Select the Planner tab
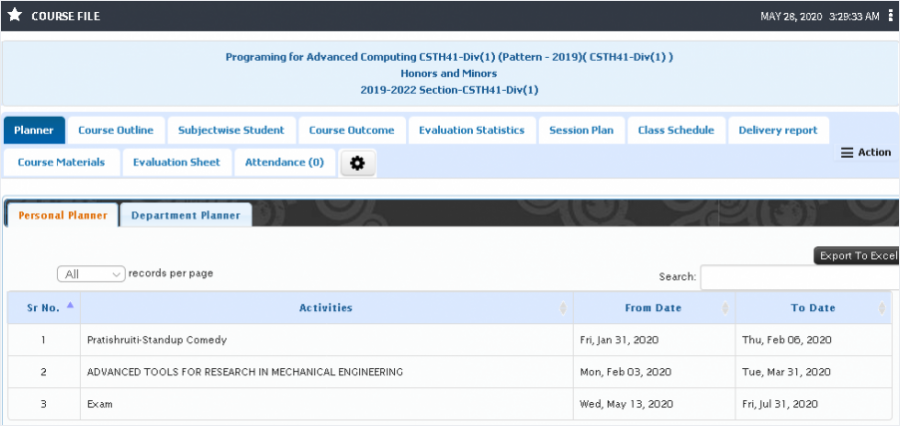The image size is (900, 426). click(34, 130)
